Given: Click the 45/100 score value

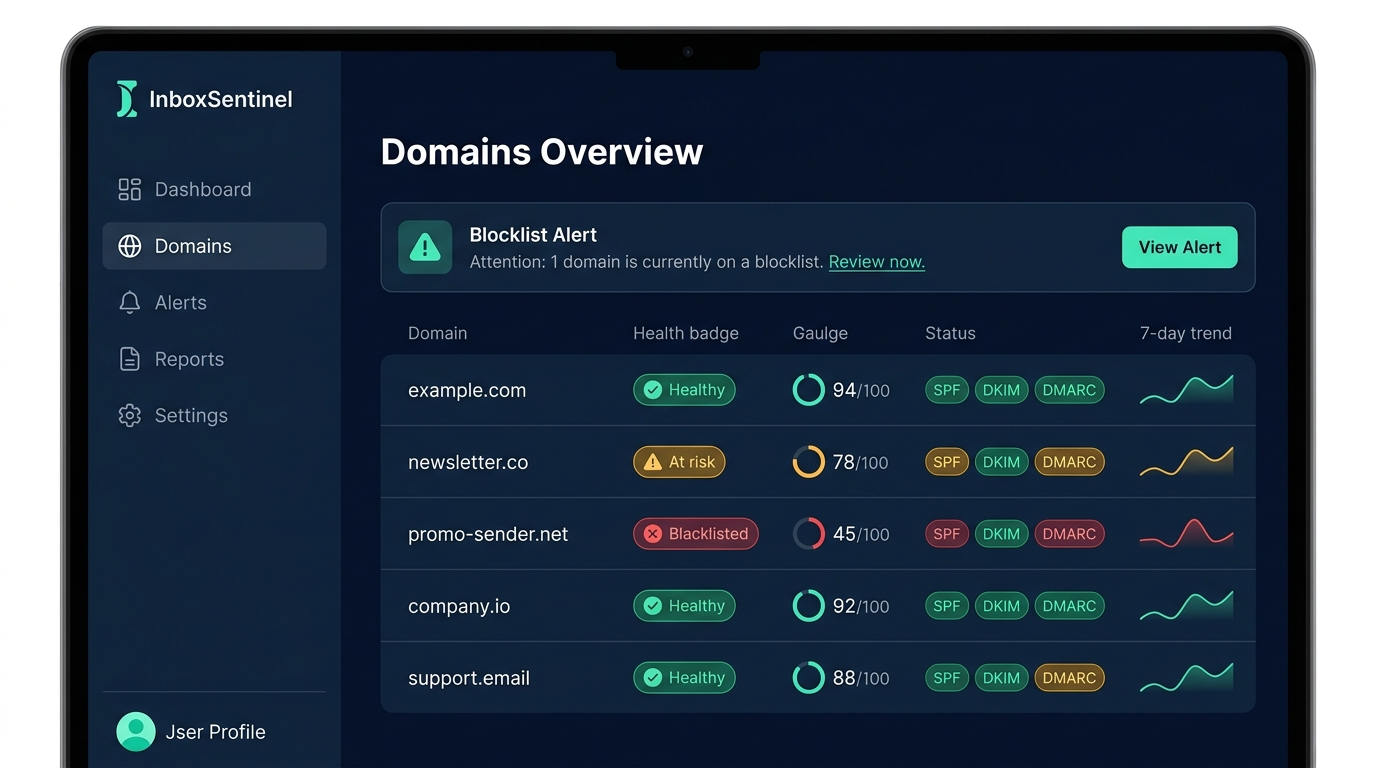Looking at the screenshot, I should 861,534.
